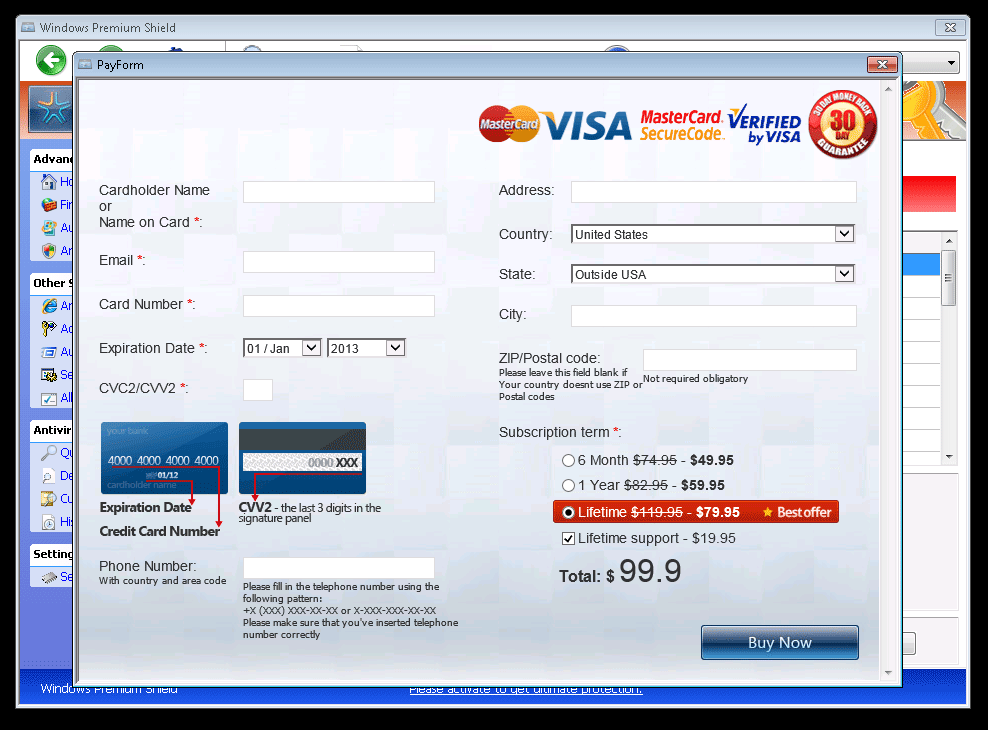Expand the expiration year dropdown

pos(394,348)
